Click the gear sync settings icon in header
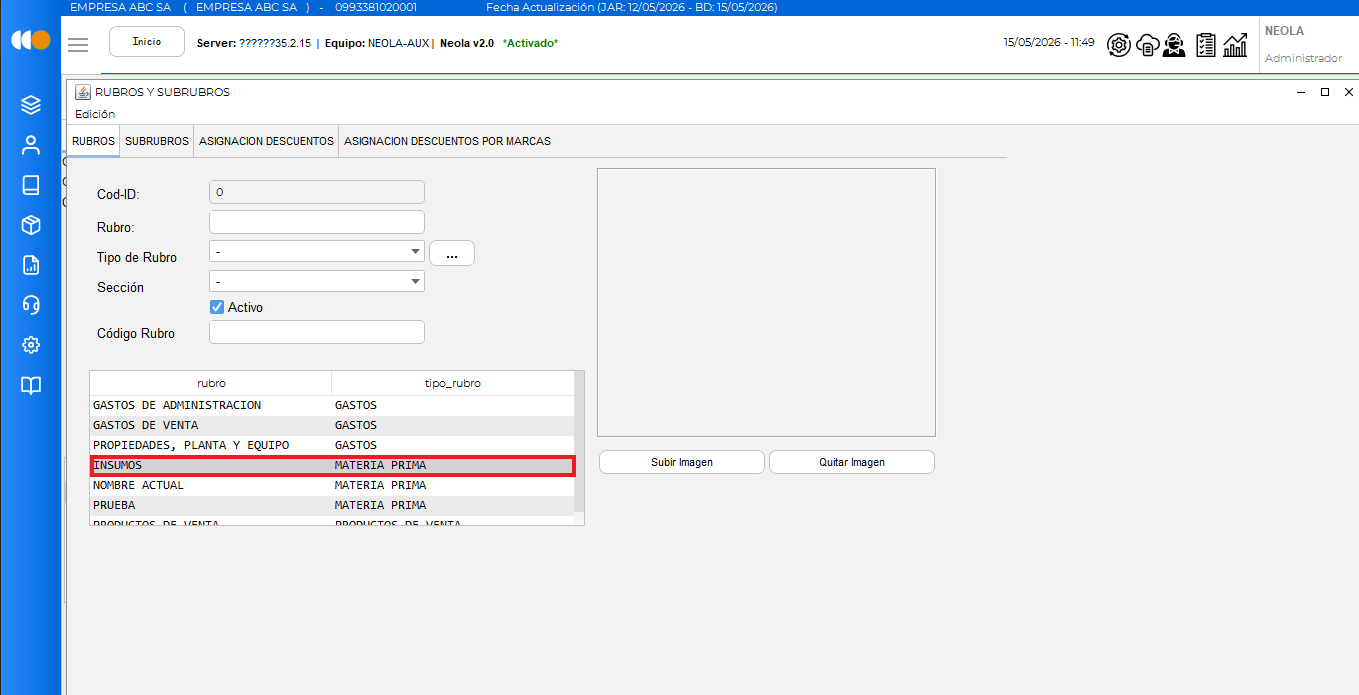The image size is (1359, 695). pos(1119,45)
